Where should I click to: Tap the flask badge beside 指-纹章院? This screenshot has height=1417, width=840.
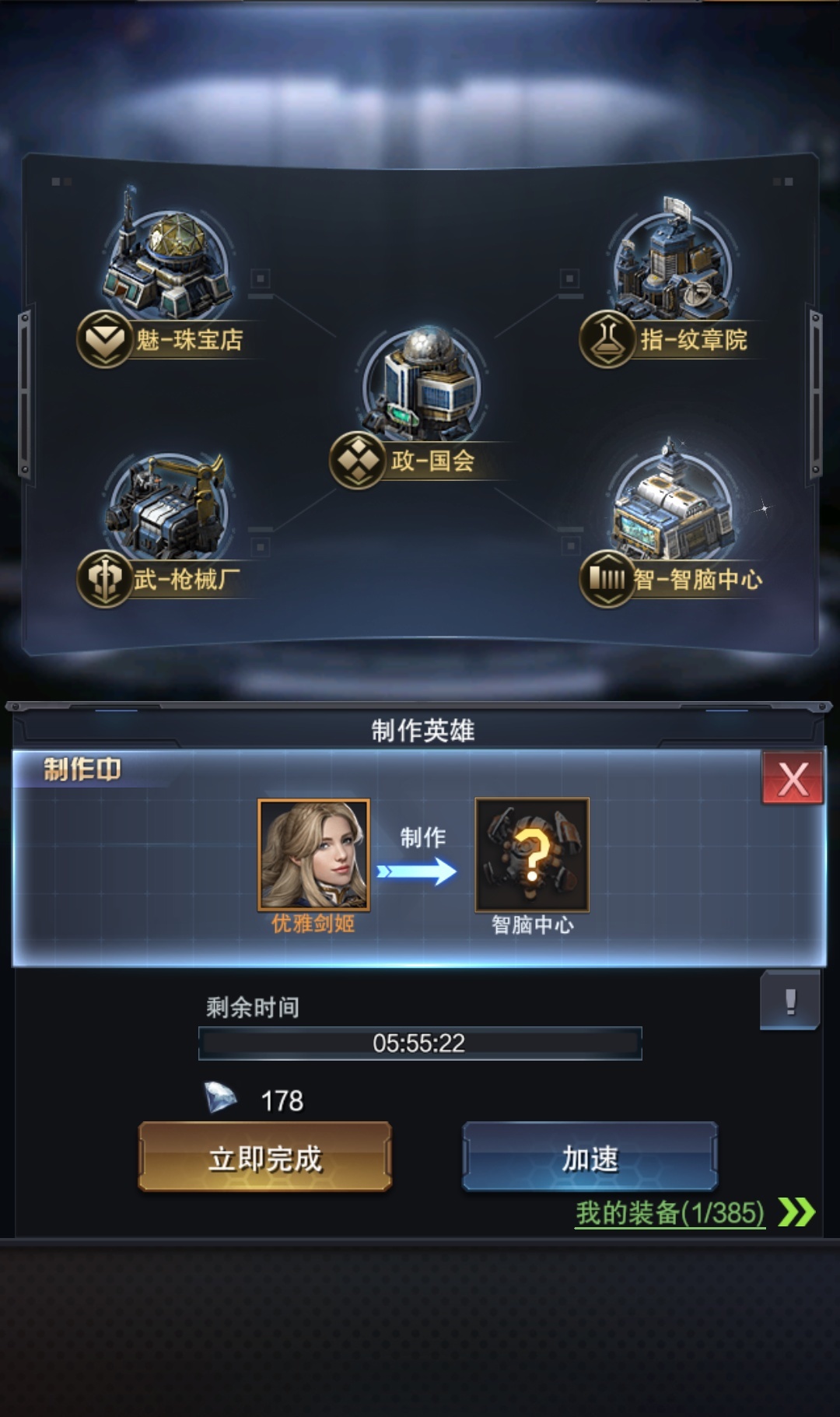[607, 338]
